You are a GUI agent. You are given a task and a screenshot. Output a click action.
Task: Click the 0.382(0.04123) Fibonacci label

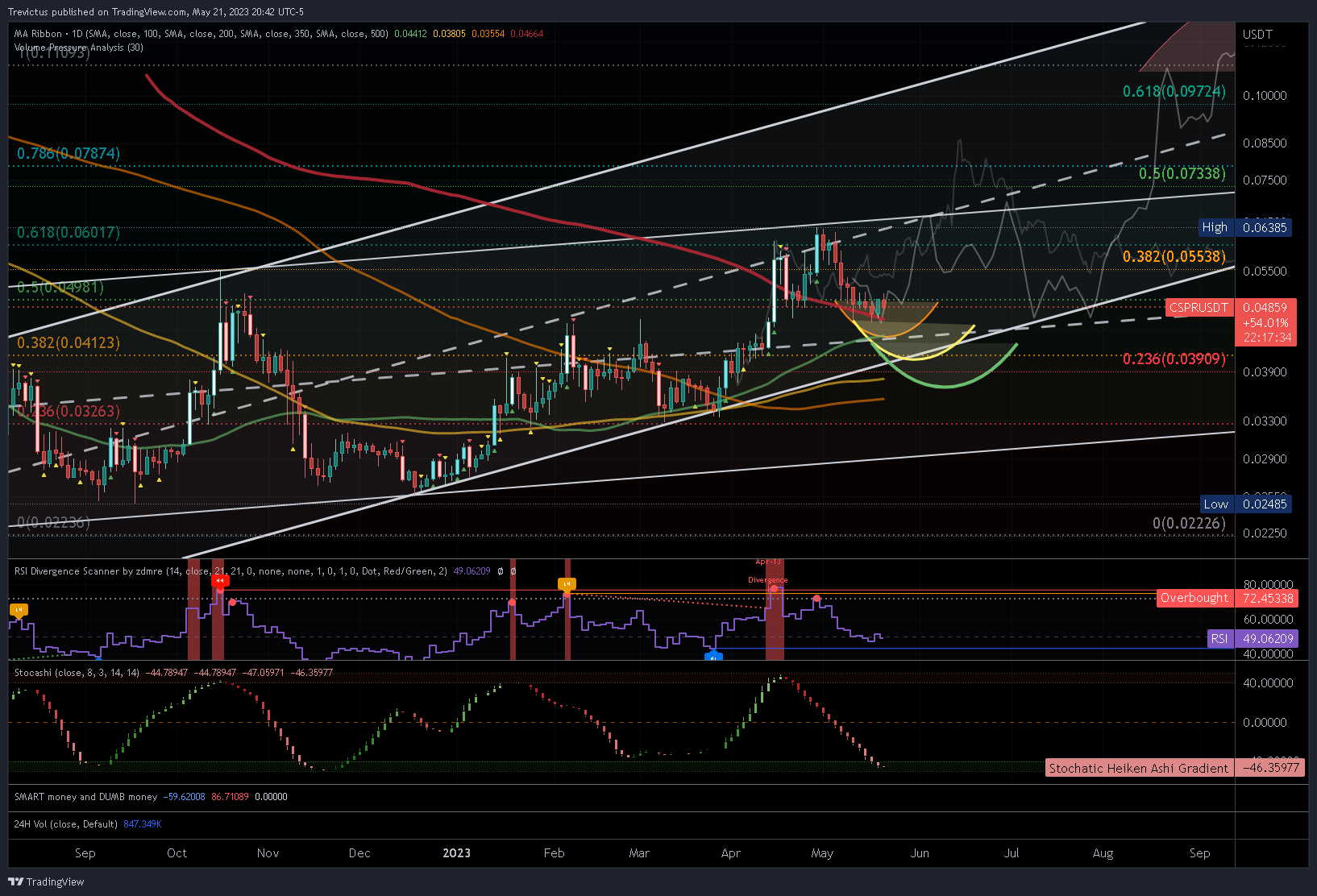(x=69, y=343)
